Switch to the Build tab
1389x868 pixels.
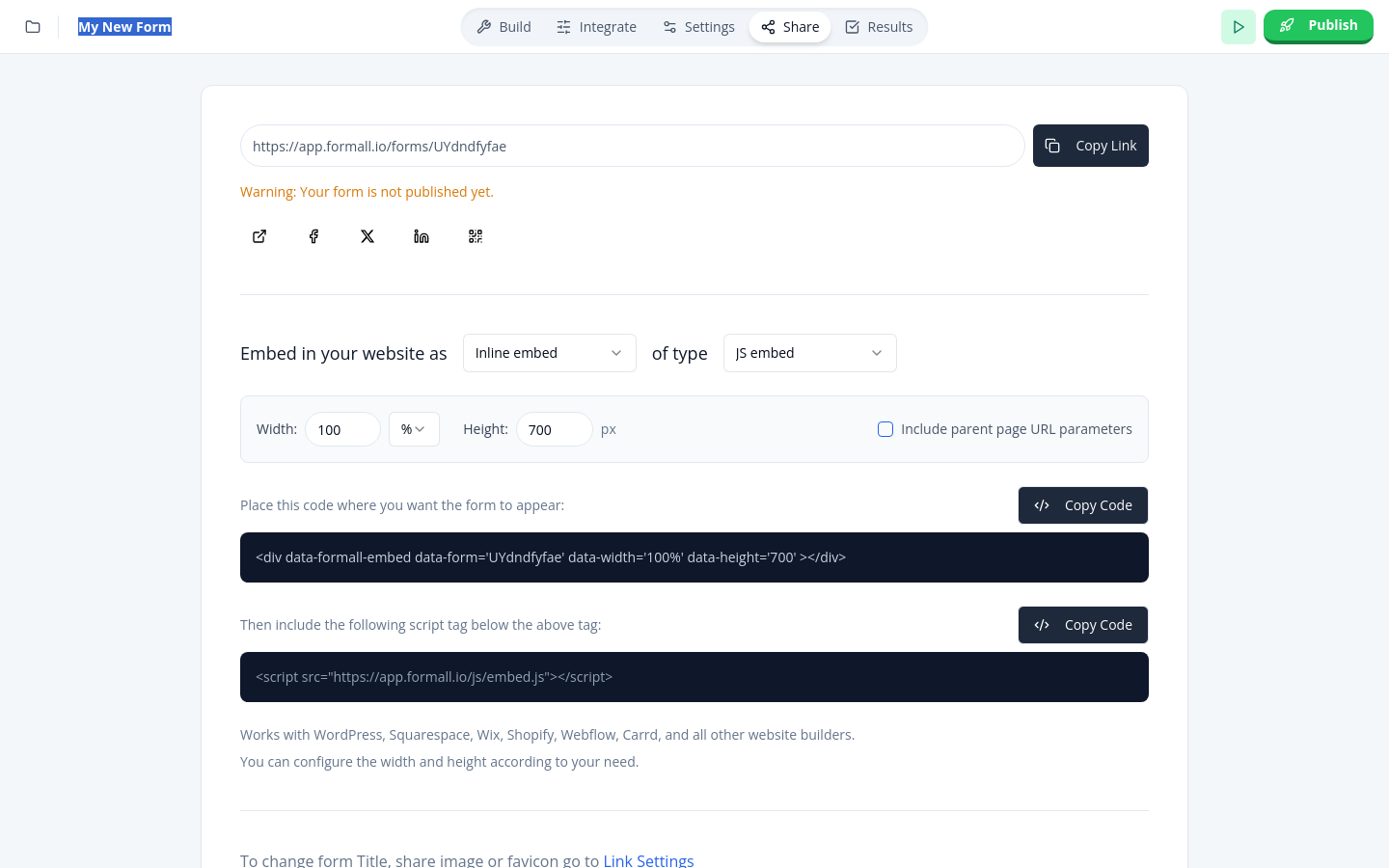click(504, 27)
